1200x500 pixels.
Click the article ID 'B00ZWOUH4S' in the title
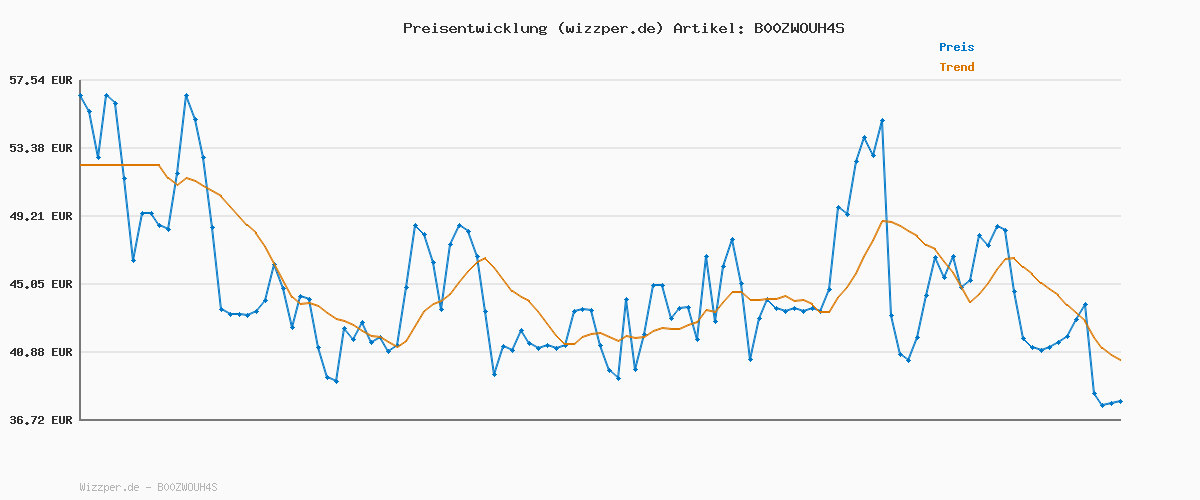798,28
